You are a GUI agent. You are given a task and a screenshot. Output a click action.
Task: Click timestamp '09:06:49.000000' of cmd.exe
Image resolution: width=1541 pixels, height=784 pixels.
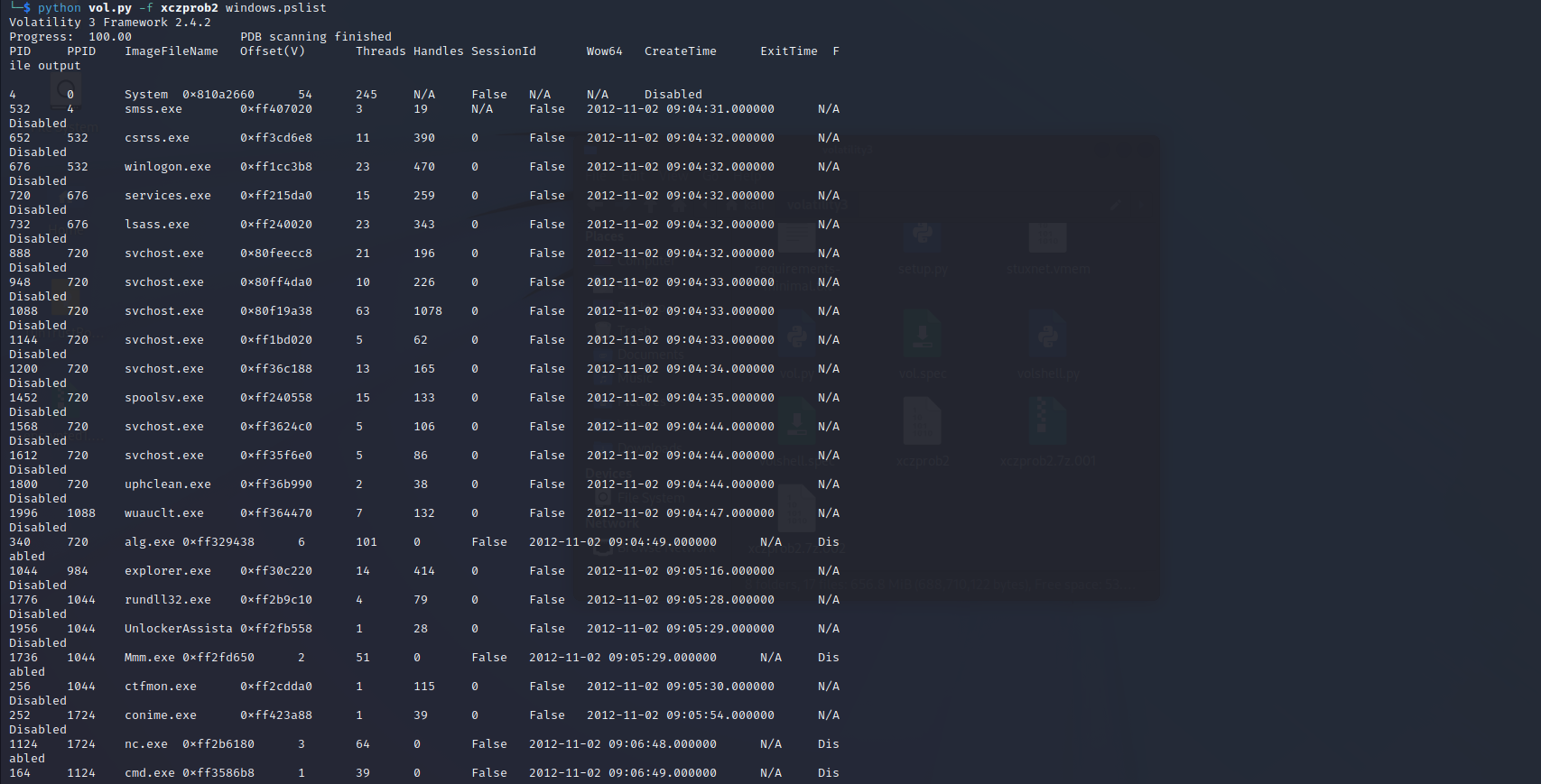point(663,773)
